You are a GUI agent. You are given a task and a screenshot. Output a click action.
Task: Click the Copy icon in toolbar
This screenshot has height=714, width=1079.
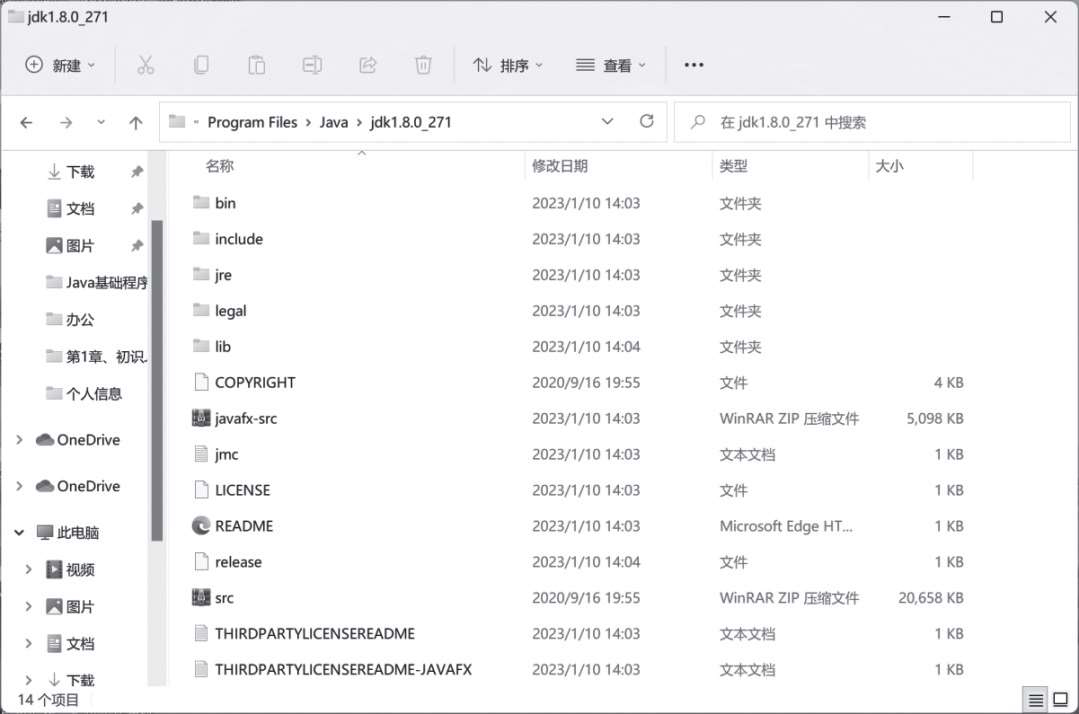click(201, 65)
